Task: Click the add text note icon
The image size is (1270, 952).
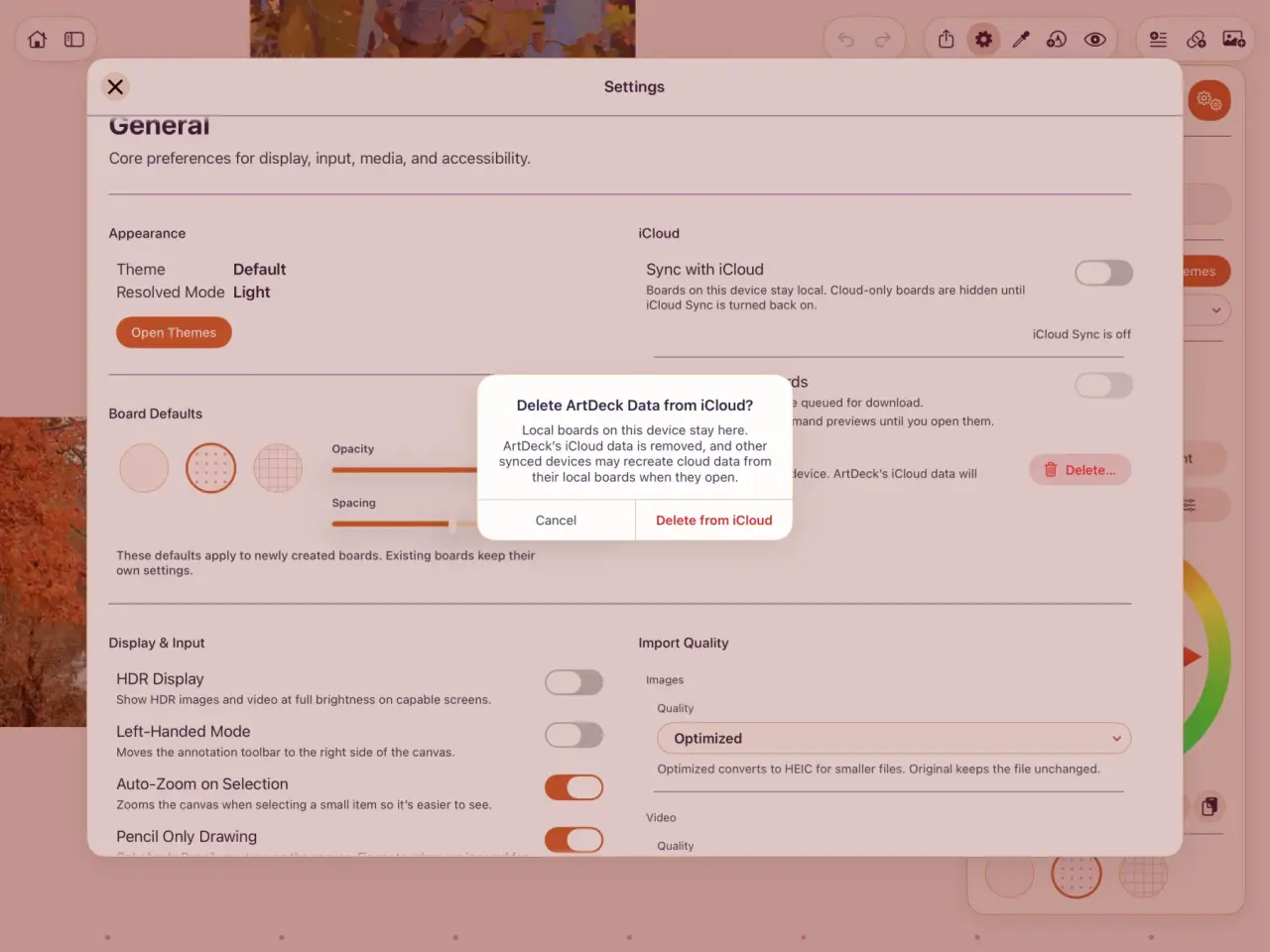Action: 1158,40
